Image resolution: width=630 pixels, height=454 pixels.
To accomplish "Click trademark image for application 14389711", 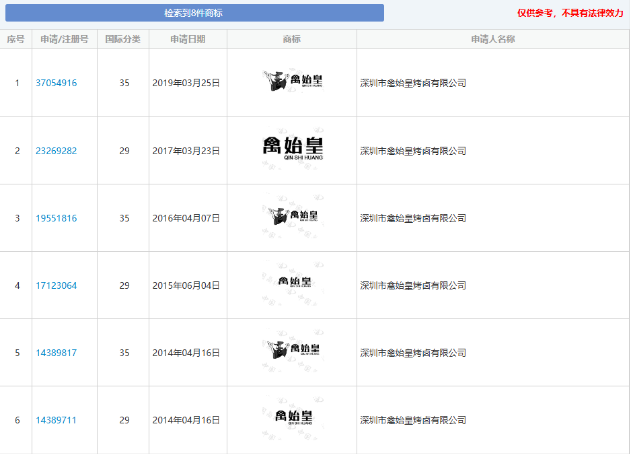I will click(294, 418).
